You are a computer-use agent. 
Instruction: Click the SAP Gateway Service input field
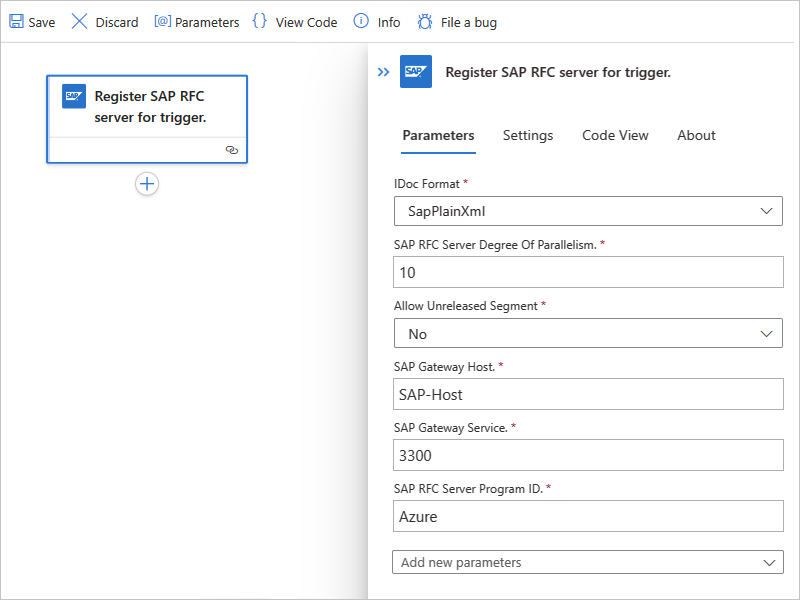tap(588, 456)
